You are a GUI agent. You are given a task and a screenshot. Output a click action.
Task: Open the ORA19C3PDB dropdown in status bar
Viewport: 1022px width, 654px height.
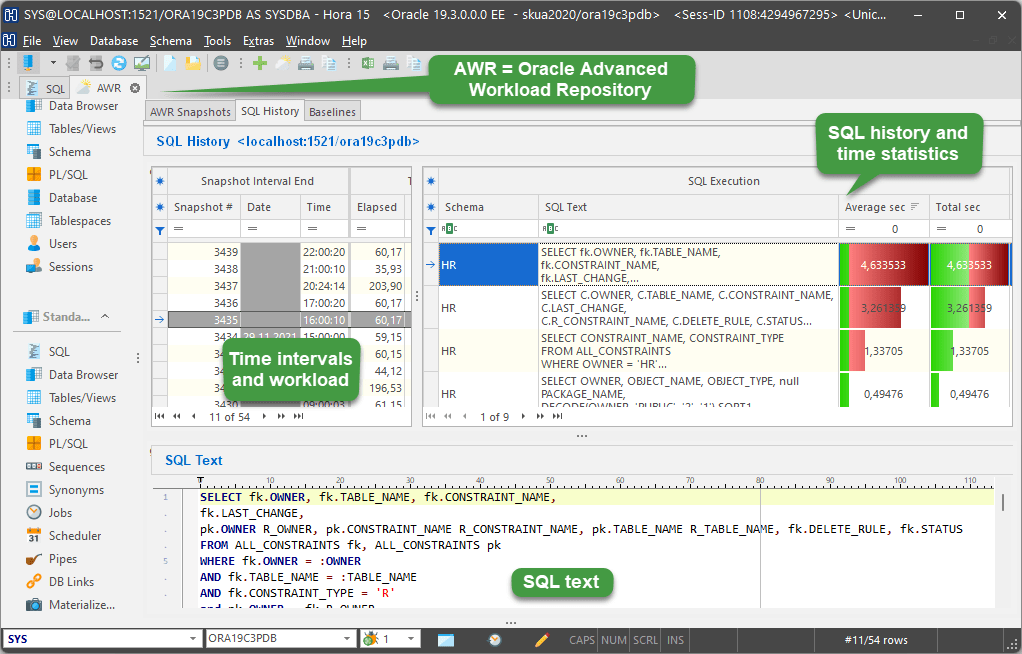point(347,639)
